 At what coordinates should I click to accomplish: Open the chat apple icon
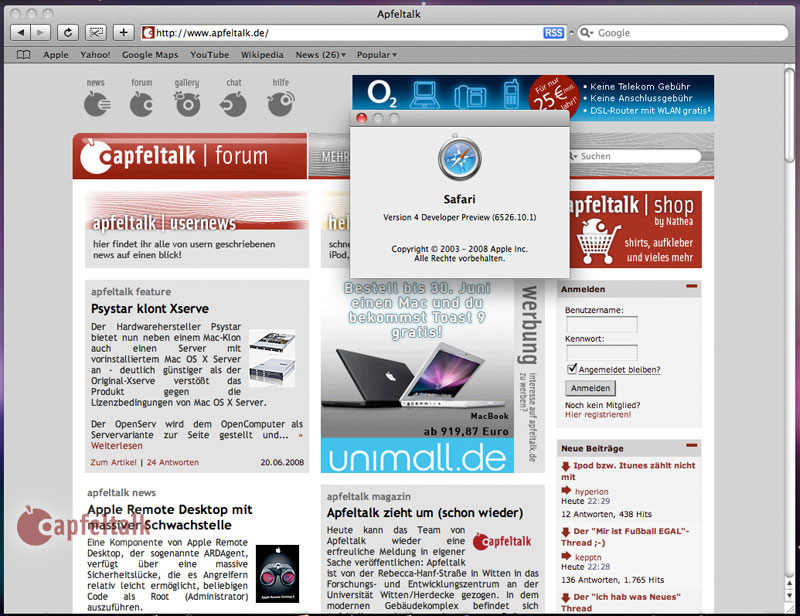[x=234, y=104]
